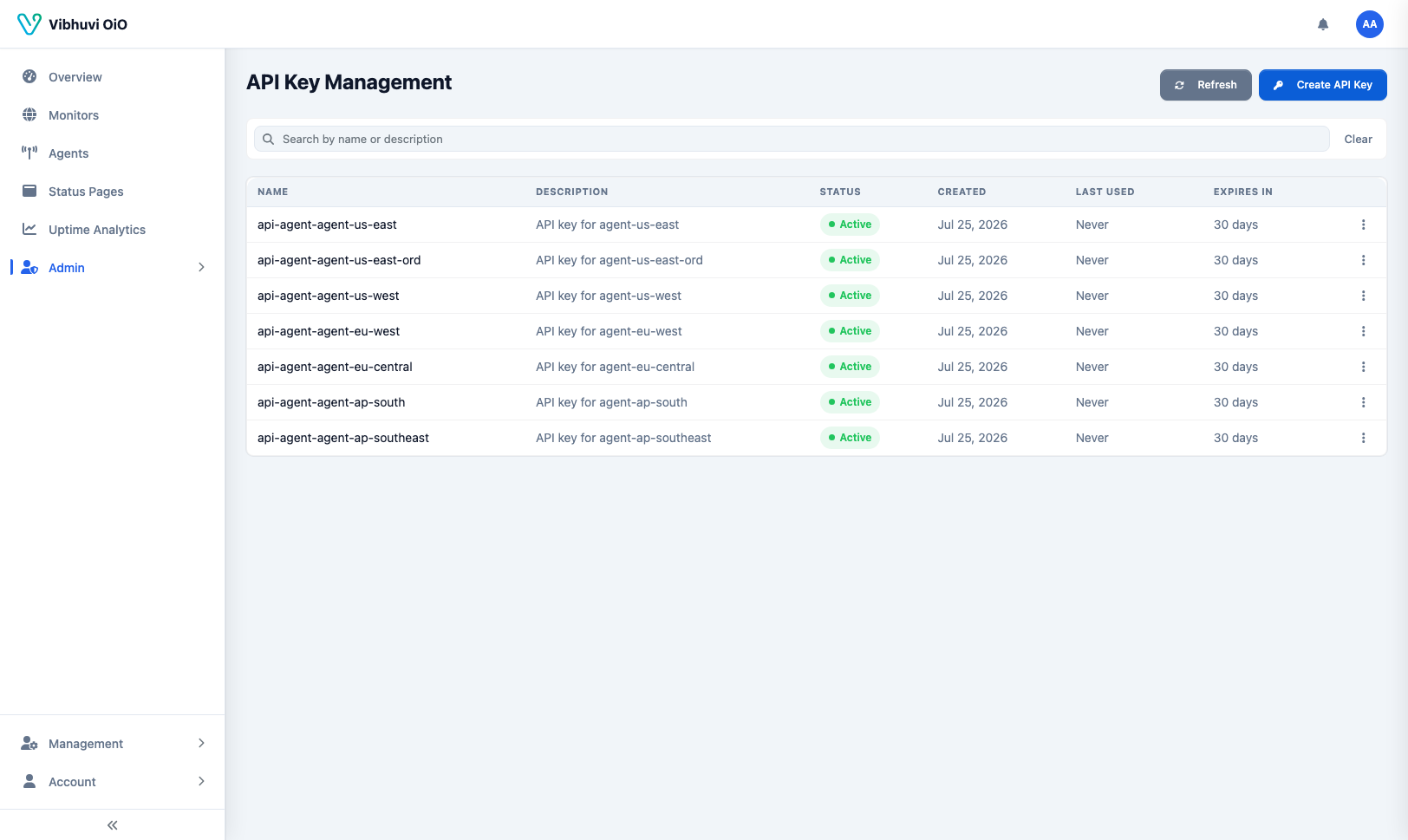Open actions menu for api-agent-agent-eu-west
The width and height of the screenshot is (1408, 840).
pyautogui.click(x=1363, y=331)
